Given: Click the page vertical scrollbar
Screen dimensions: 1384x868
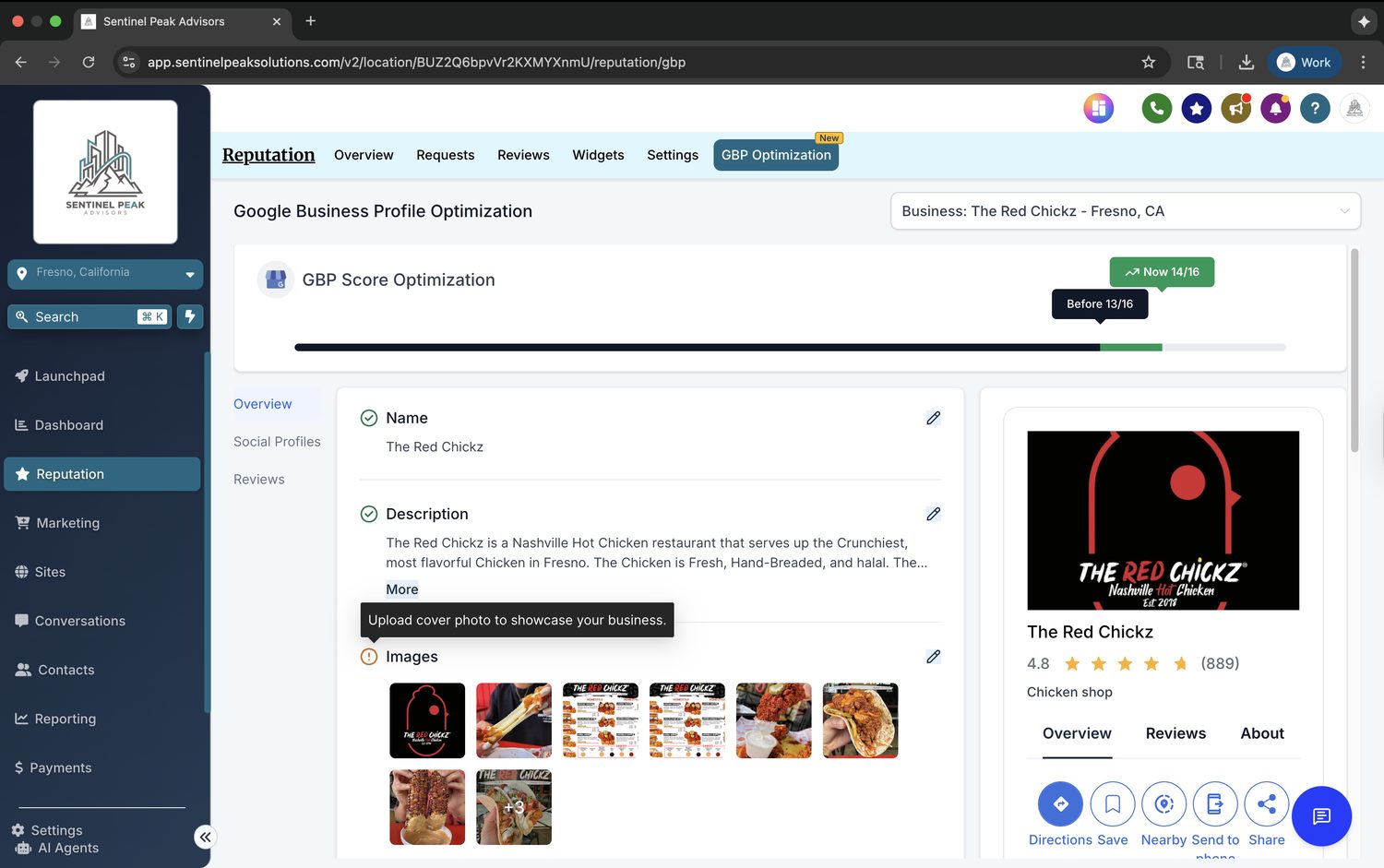Looking at the screenshot, I should [x=1354, y=351].
